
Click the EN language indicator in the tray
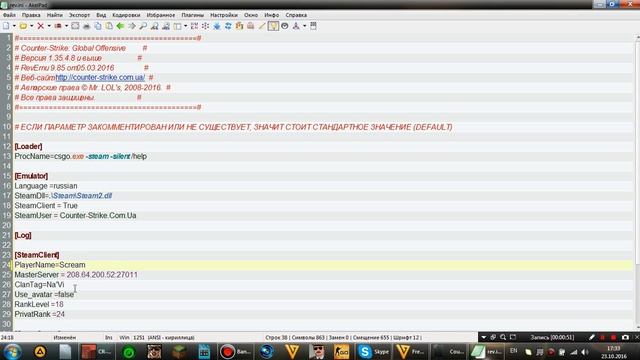[513, 351]
